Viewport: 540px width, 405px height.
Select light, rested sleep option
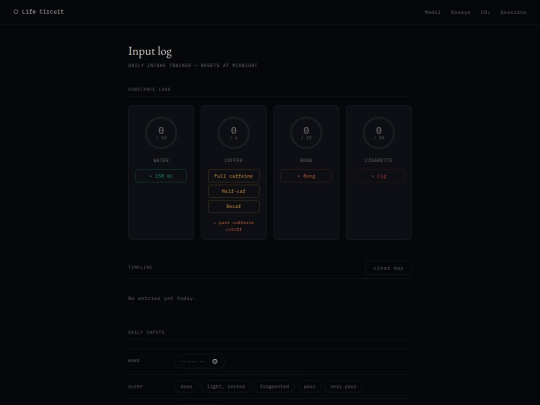point(226,386)
